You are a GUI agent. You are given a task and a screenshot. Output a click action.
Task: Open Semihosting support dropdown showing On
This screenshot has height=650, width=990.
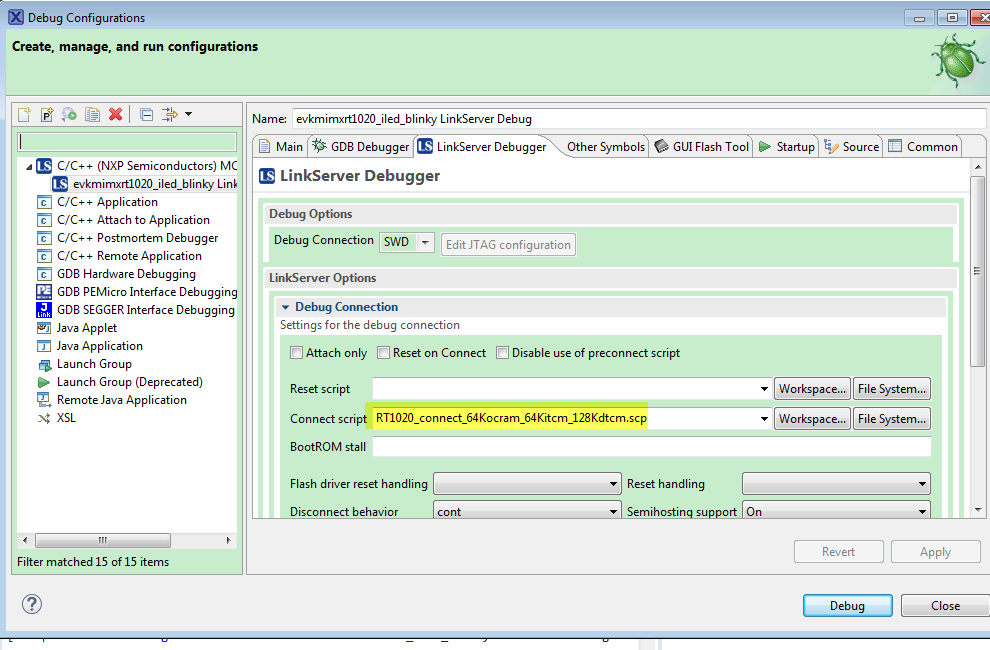(836, 511)
